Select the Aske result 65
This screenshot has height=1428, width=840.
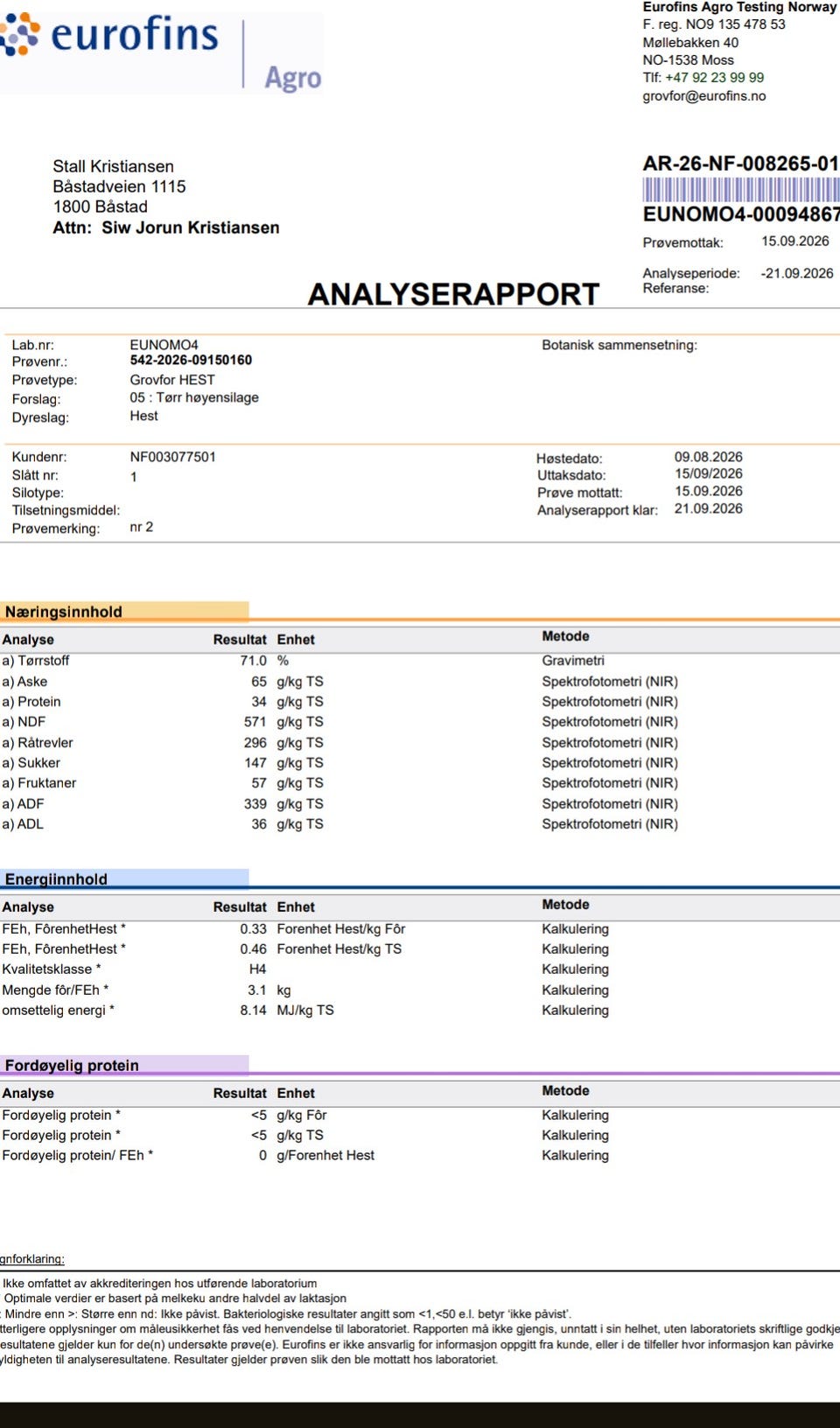tap(259, 682)
